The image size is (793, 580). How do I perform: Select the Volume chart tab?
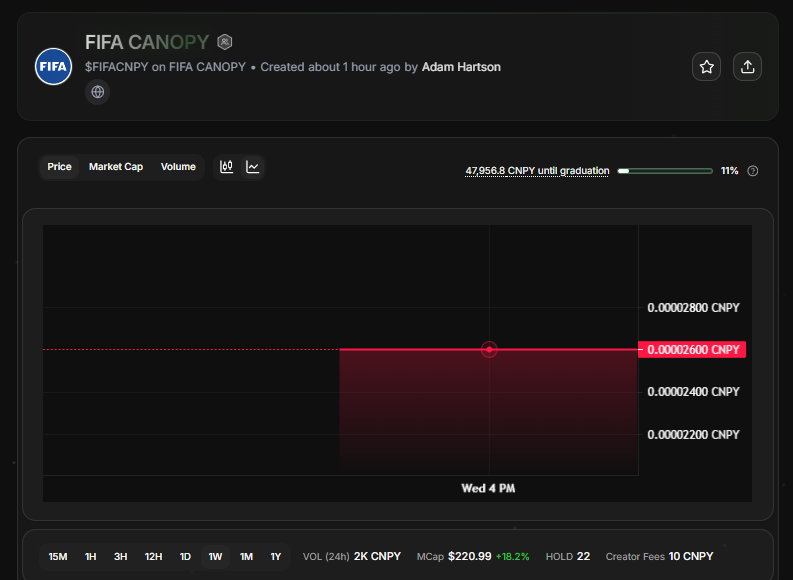178,167
